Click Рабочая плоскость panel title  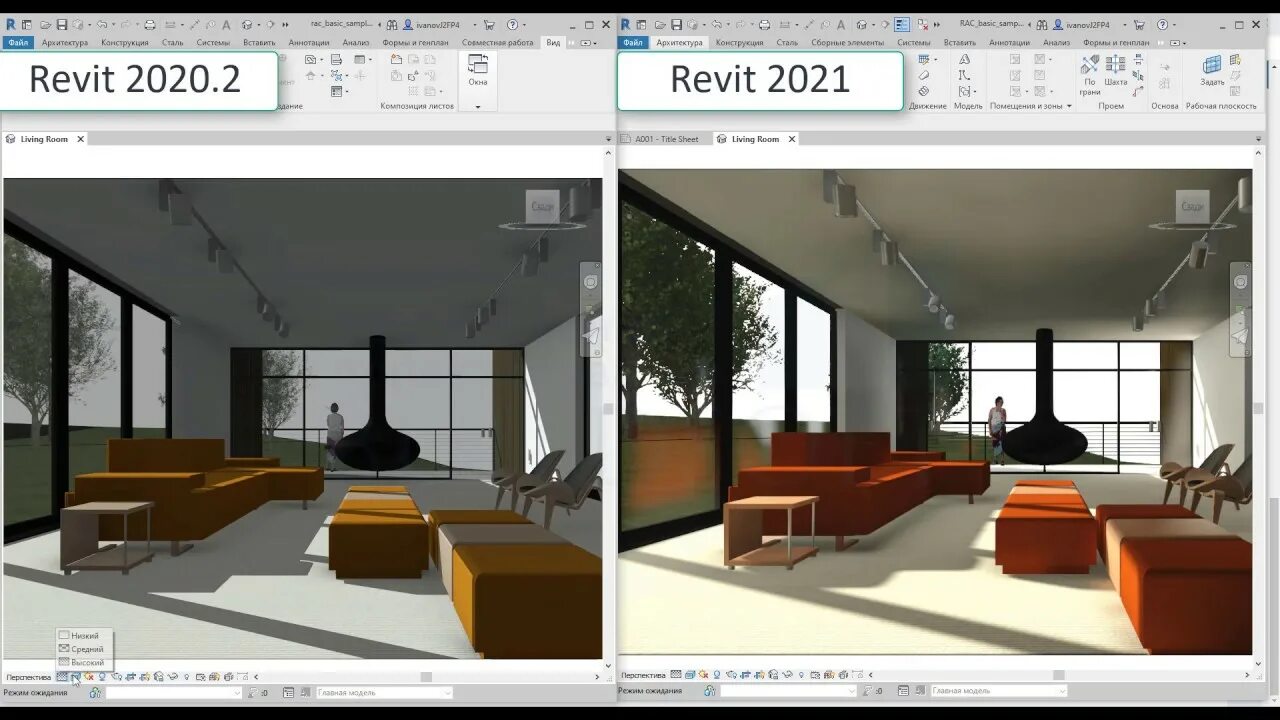point(1221,106)
